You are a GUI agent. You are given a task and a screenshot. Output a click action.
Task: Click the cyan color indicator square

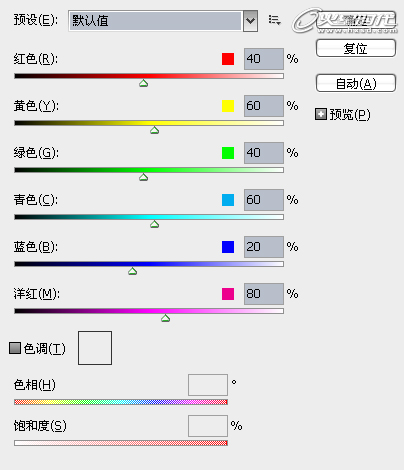click(x=228, y=200)
